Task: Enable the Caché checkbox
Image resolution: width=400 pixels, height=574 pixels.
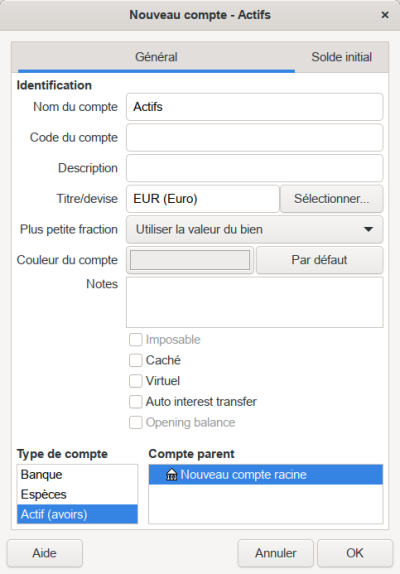Action: pyautogui.click(x=135, y=360)
